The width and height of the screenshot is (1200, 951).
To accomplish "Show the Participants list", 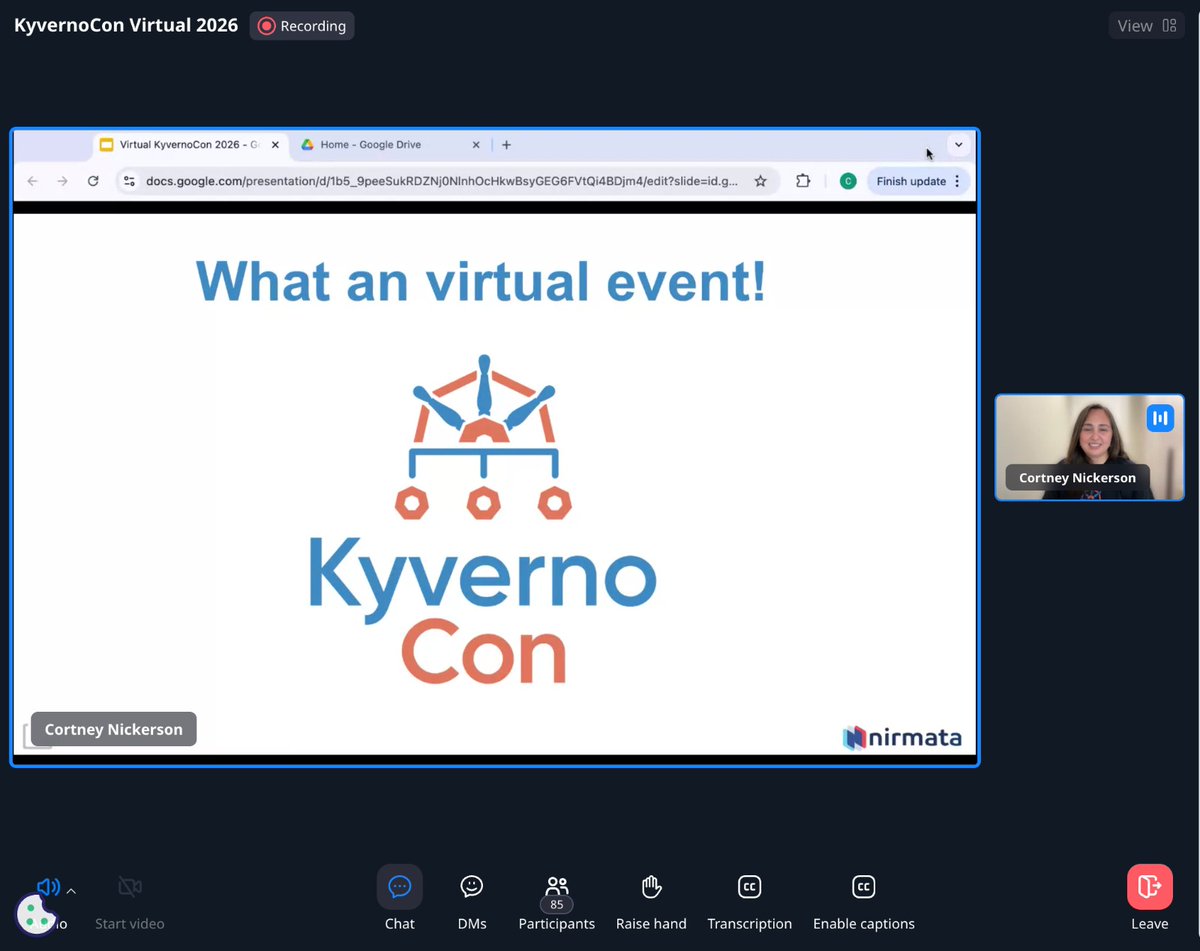I will click(x=557, y=899).
